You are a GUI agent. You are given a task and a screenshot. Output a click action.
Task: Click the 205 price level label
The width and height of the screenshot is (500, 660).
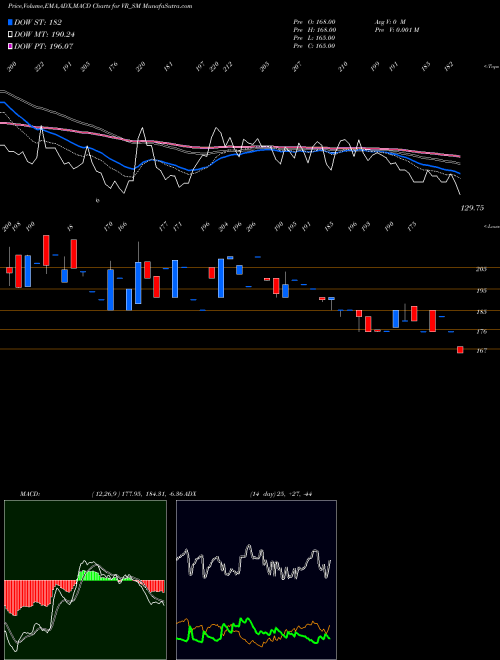pos(481,269)
